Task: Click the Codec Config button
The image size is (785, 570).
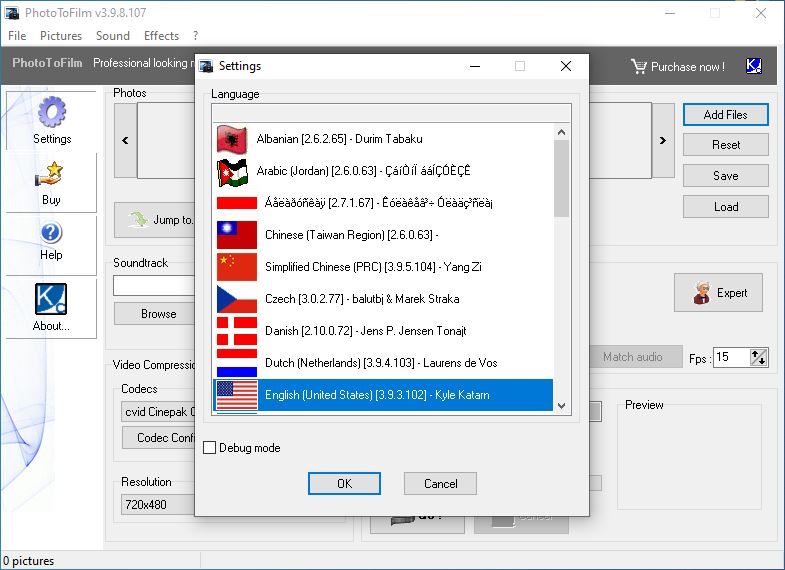Action: [x=159, y=438]
